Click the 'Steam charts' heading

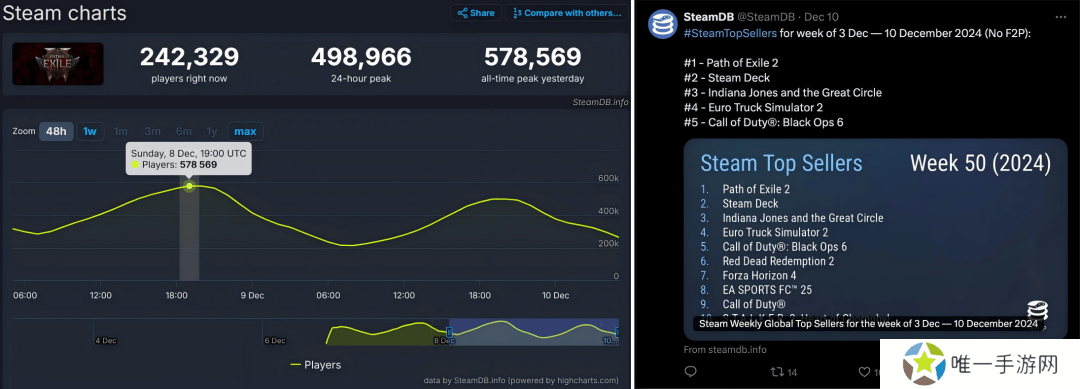(64, 12)
